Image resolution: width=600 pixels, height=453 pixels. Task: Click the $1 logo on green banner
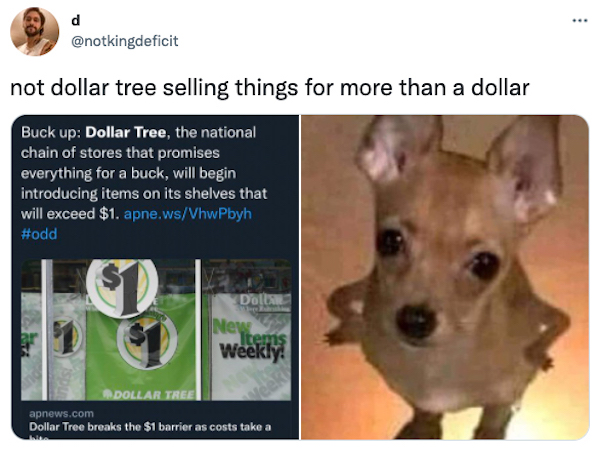tap(147, 343)
